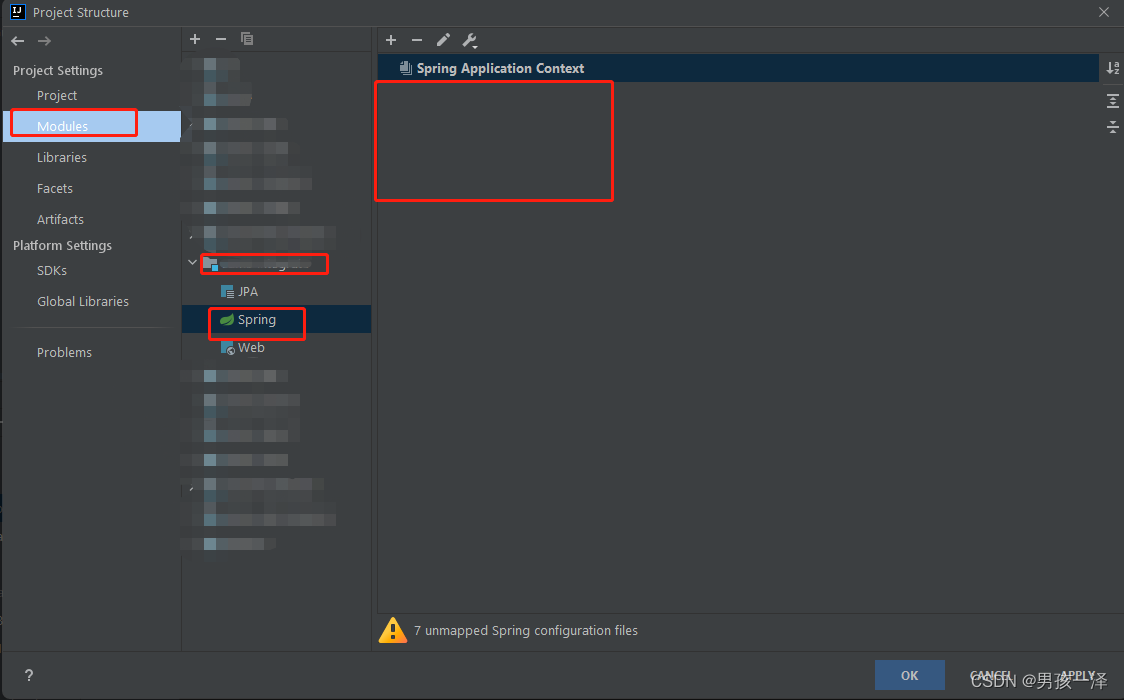Collapse all contexts in the tree
The image size is (1124, 700).
[1113, 127]
